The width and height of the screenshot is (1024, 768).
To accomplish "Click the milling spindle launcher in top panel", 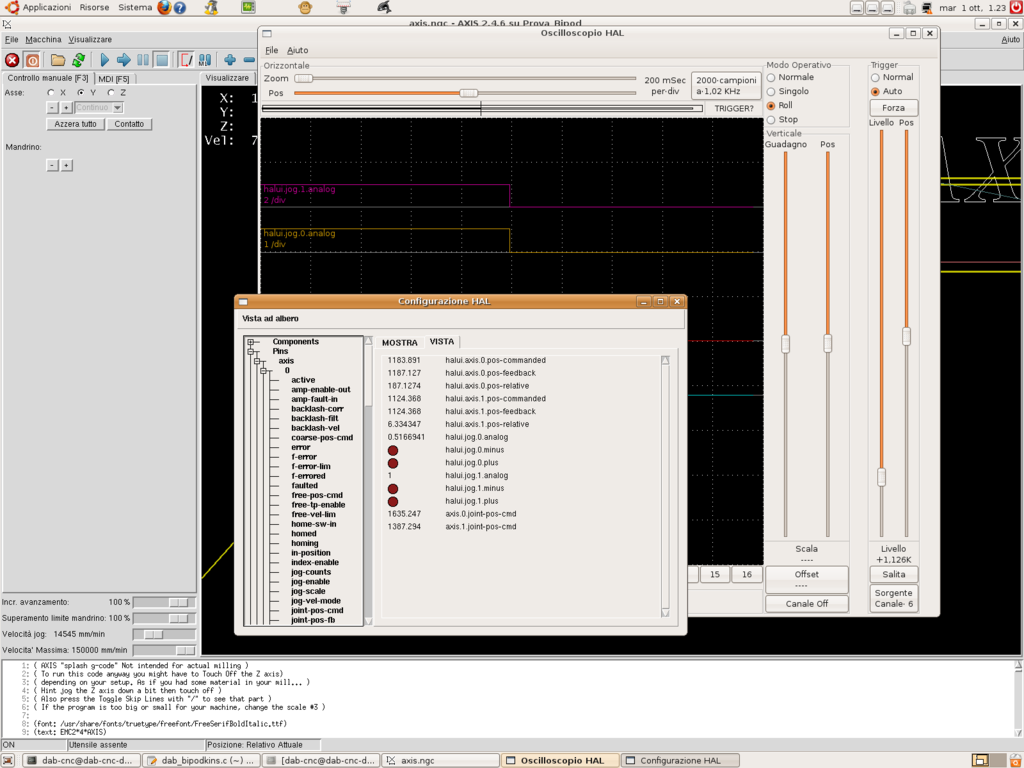I will click(x=344, y=7).
